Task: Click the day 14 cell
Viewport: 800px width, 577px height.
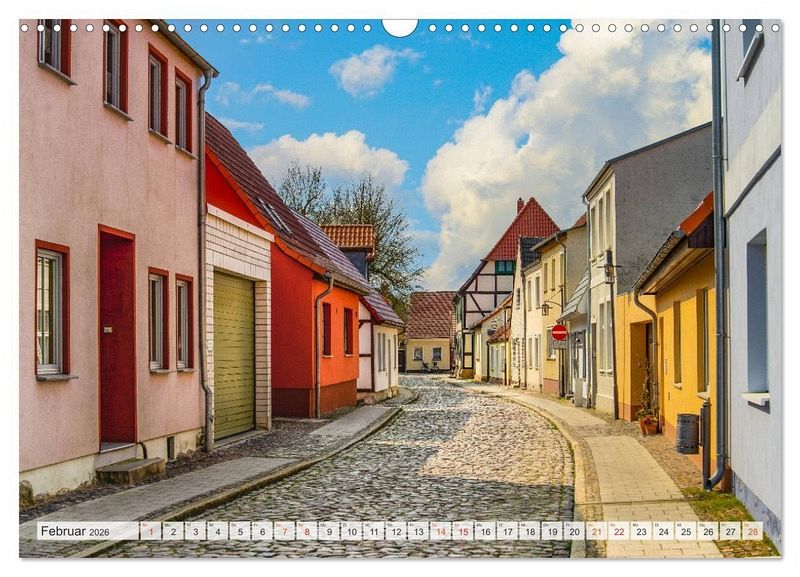Action: click(440, 531)
